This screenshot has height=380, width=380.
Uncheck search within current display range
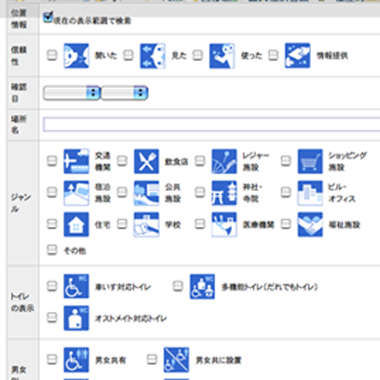point(48,17)
